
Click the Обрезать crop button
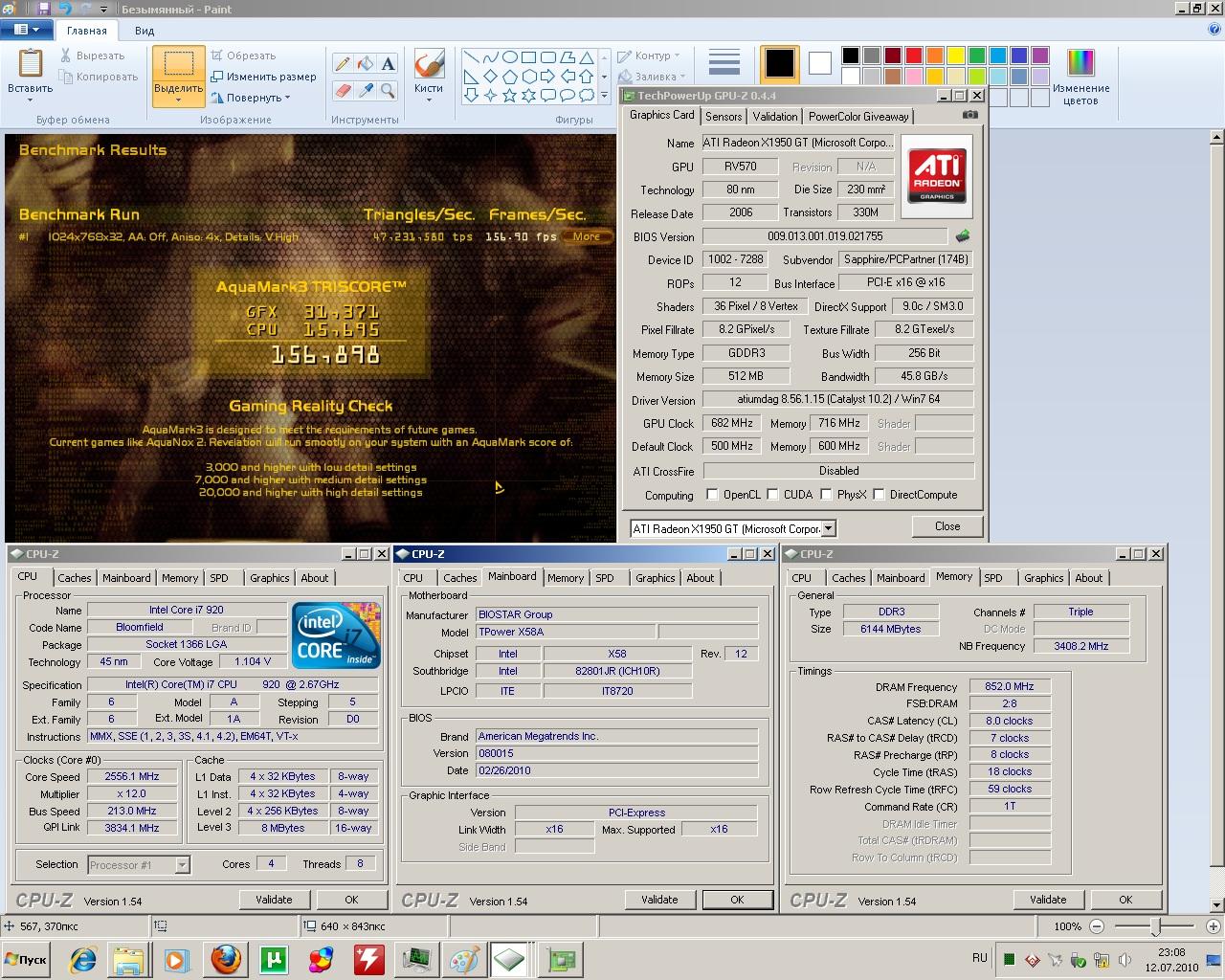(243, 56)
